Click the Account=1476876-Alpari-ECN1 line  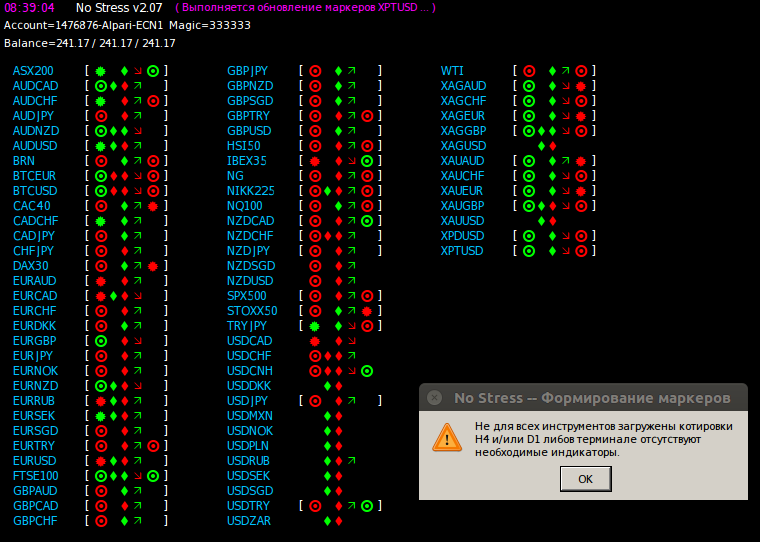tap(127, 25)
